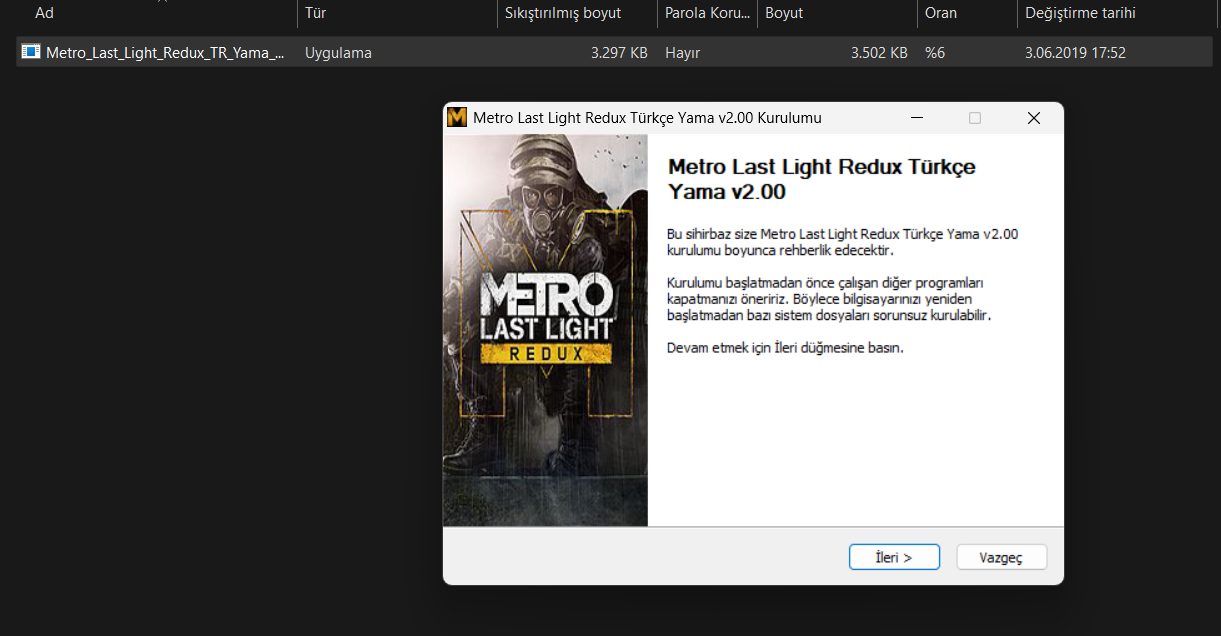The height and width of the screenshot is (636, 1221).
Task: Click the installer window title text
Action: coord(647,118)
